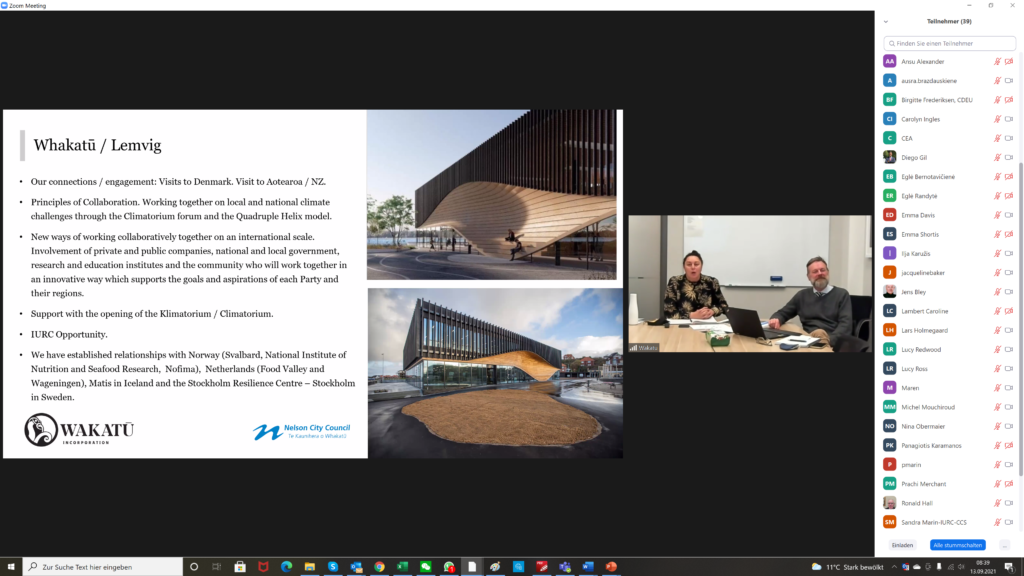1024x576 pixels.
Task: Click the video-off icon for Emma Davis
Action: coord(1009,215)
